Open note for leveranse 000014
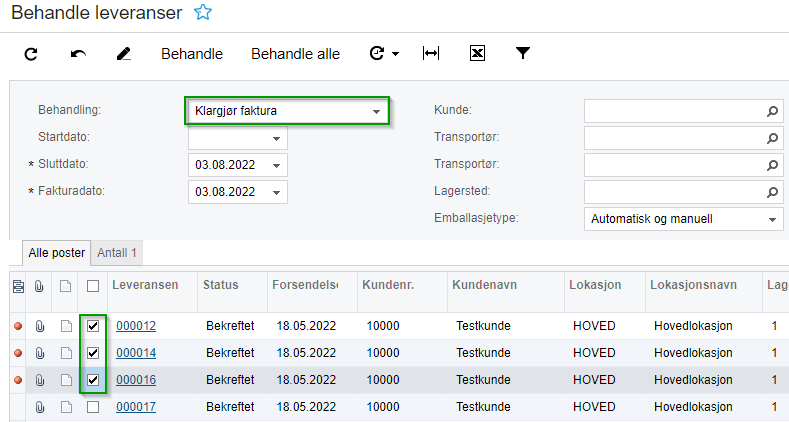 [66, 353]
